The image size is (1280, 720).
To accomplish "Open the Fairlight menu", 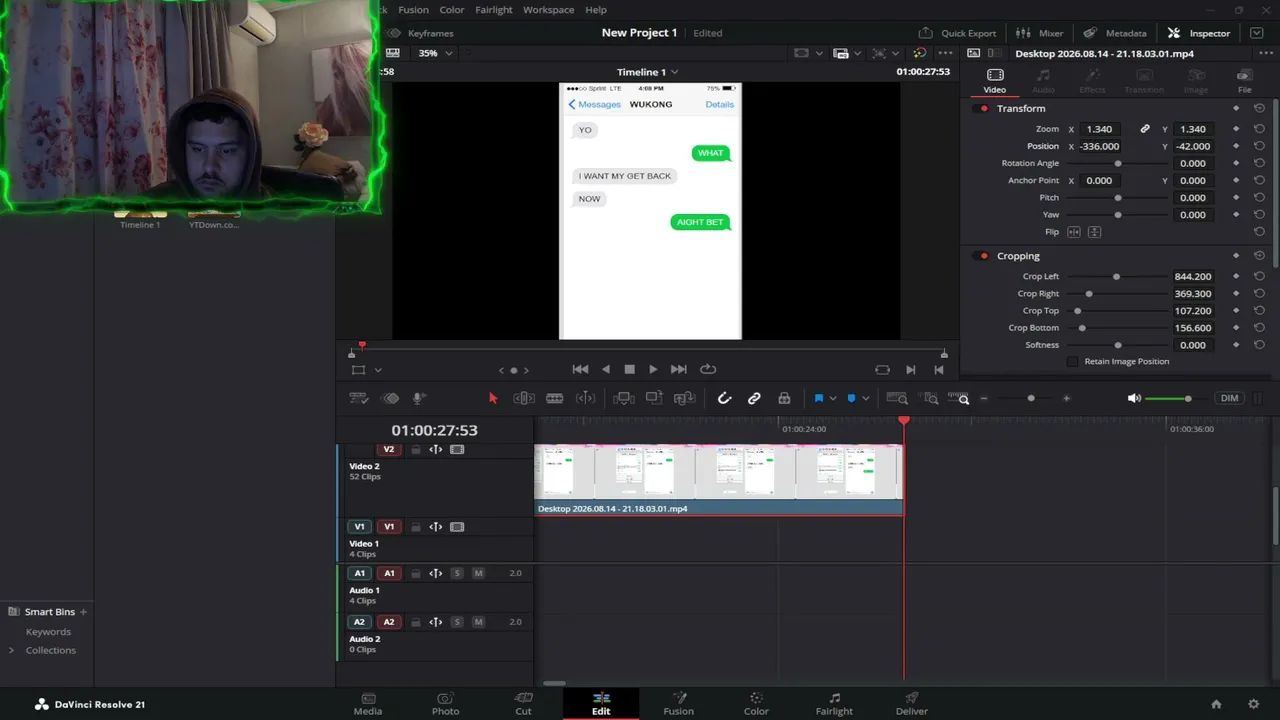I will coord(494,10).
